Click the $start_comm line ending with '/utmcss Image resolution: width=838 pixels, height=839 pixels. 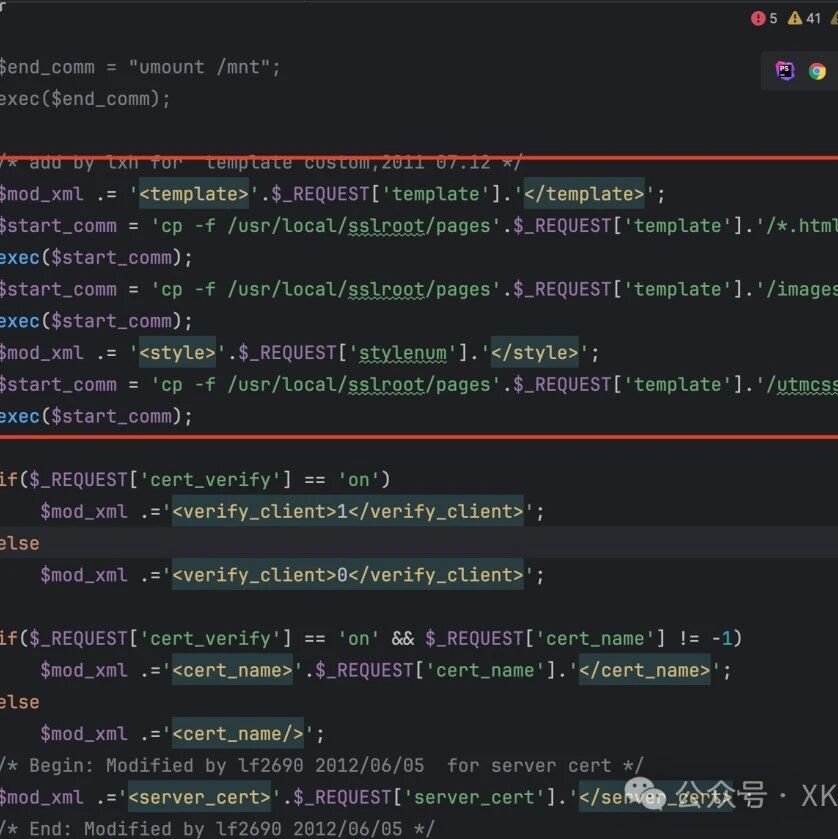coord(419,385)
